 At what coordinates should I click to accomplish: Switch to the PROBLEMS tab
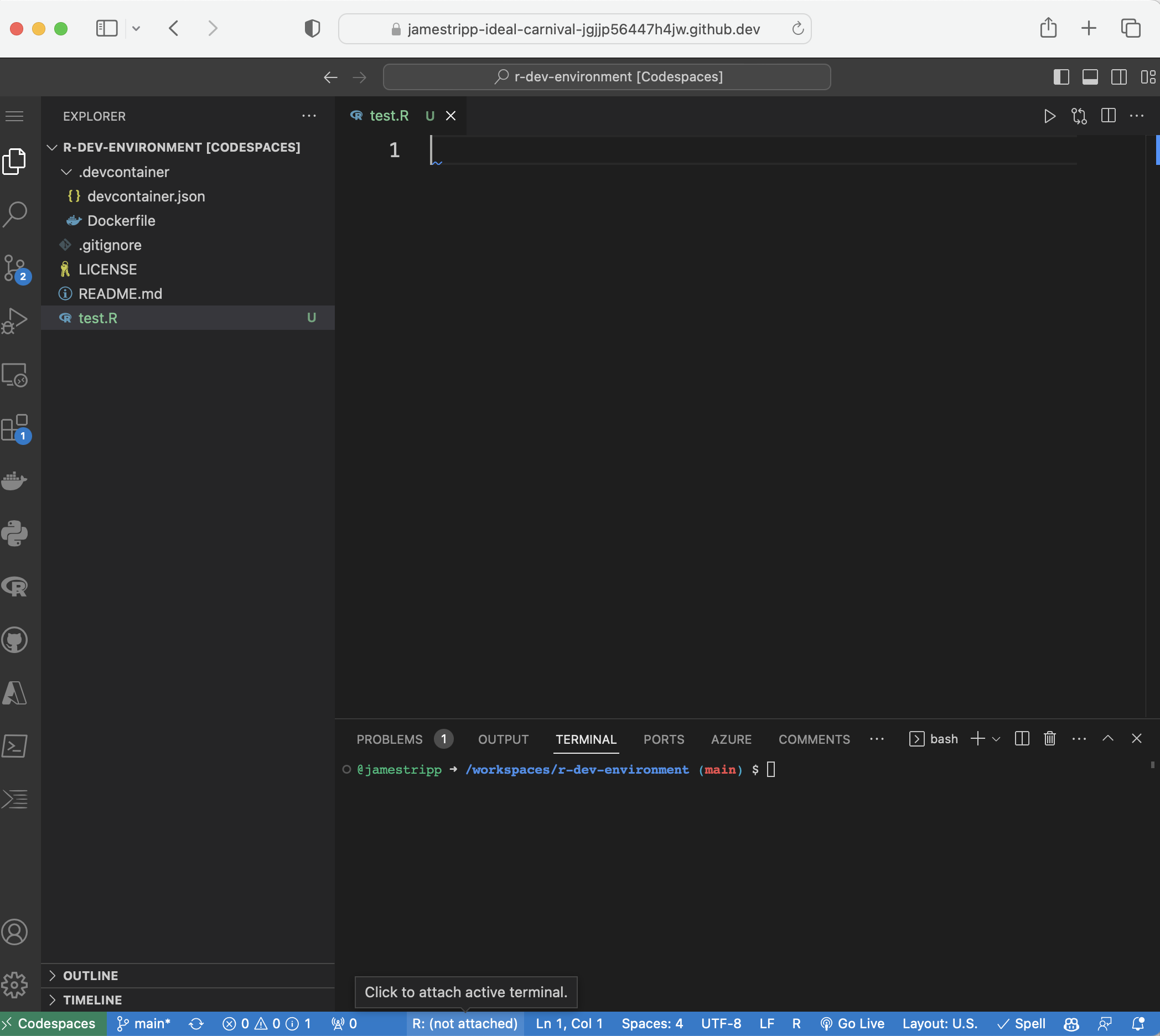point(389,739)
